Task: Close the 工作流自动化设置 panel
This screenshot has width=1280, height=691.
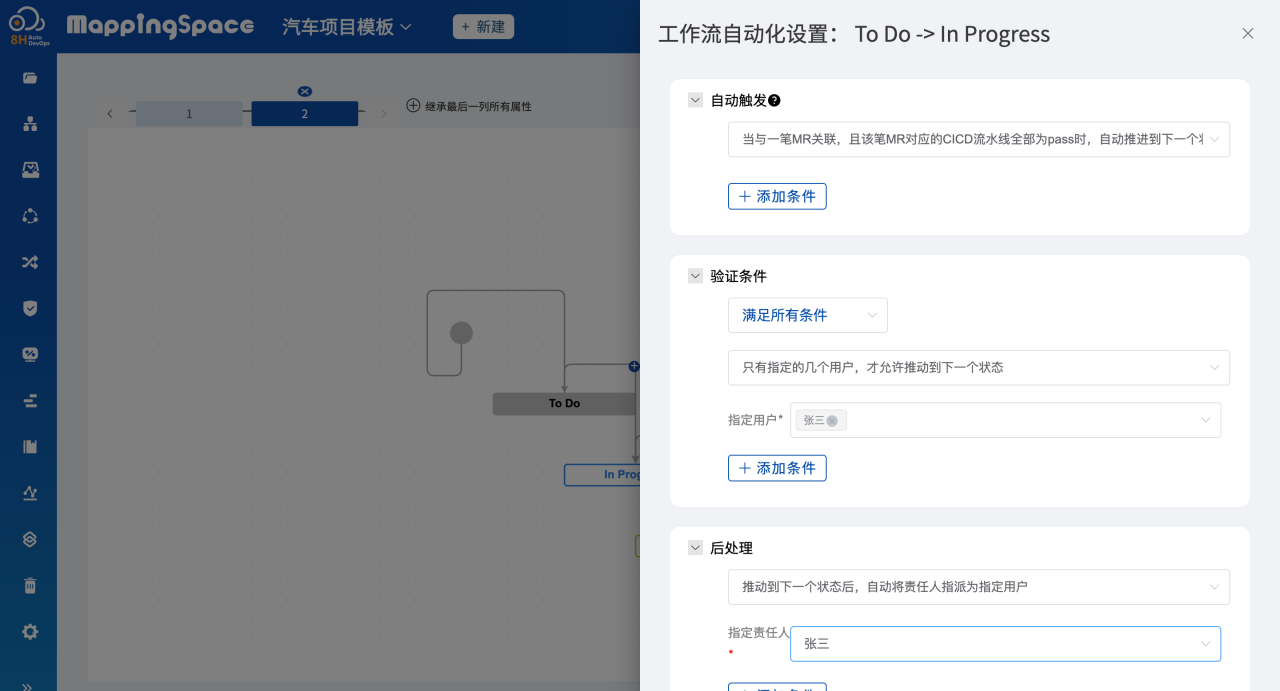Action: [1248, 33]
